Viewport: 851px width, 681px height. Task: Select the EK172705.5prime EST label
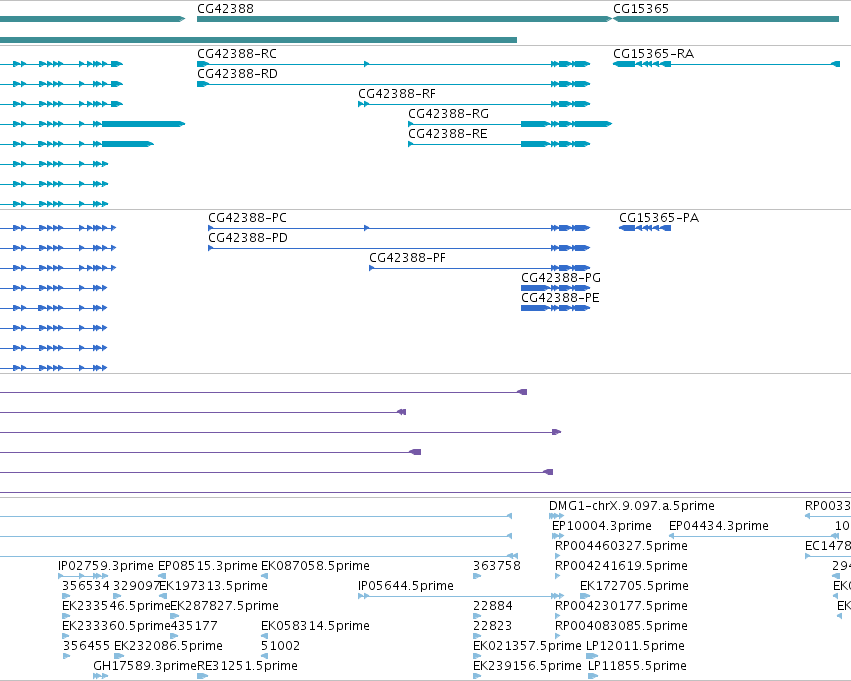634,586
